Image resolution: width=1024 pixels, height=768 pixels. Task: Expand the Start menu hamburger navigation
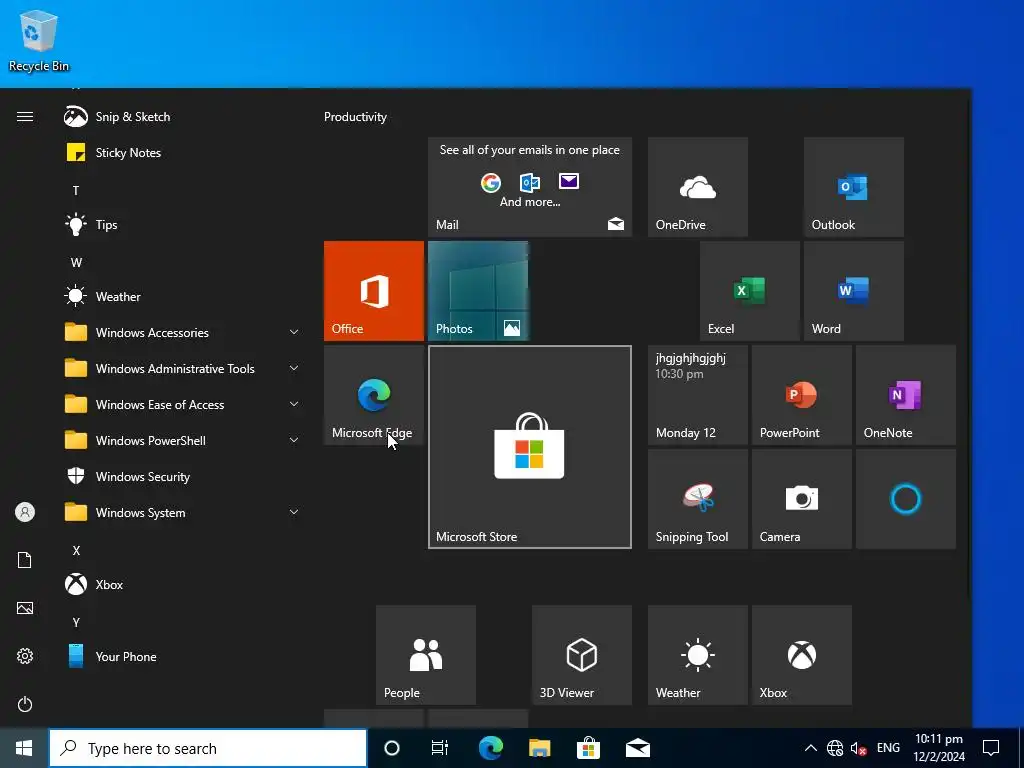coord(25,117)
